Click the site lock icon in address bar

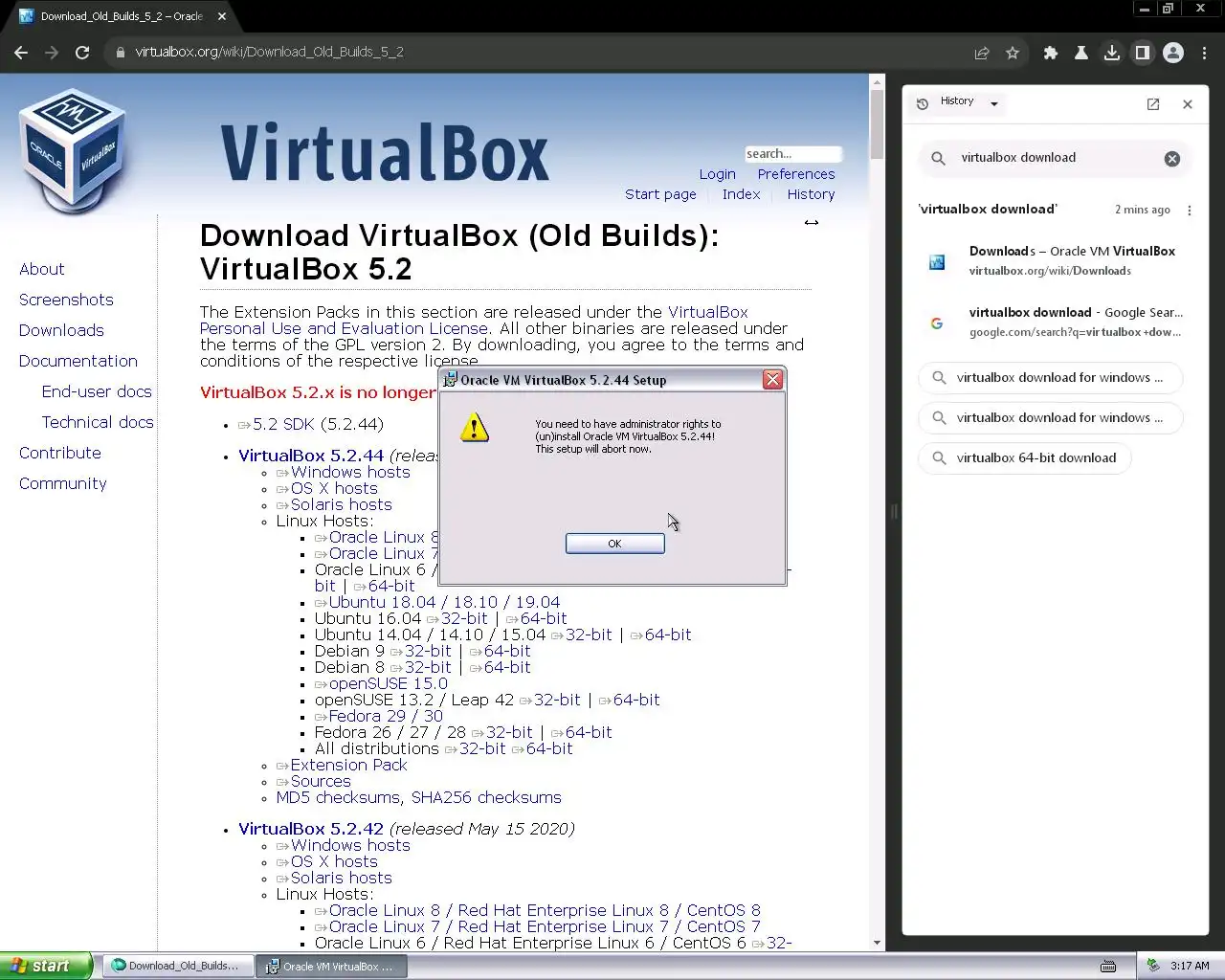[121, 53]
